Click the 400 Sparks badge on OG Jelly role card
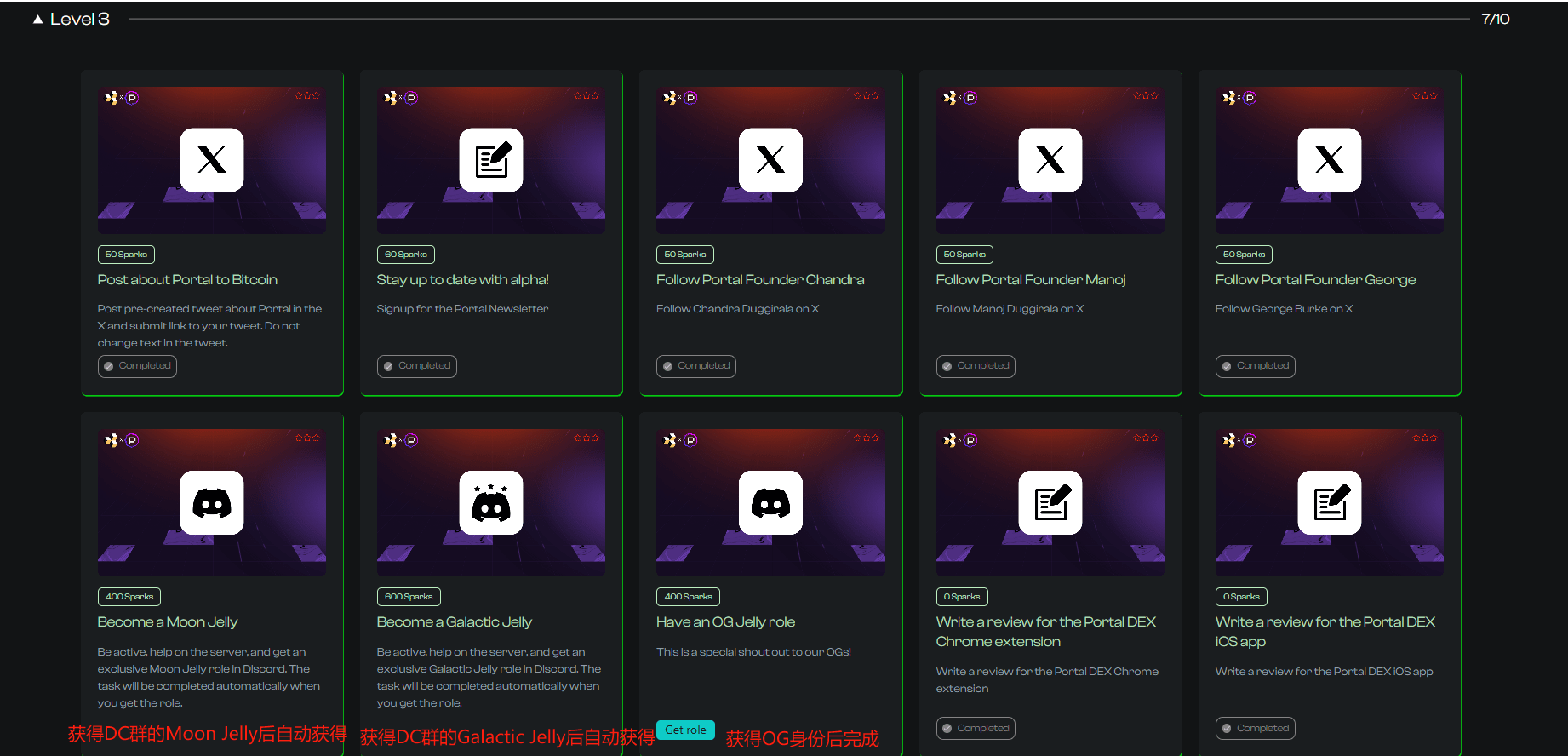 pyautogui.click(x=688, y=597)
